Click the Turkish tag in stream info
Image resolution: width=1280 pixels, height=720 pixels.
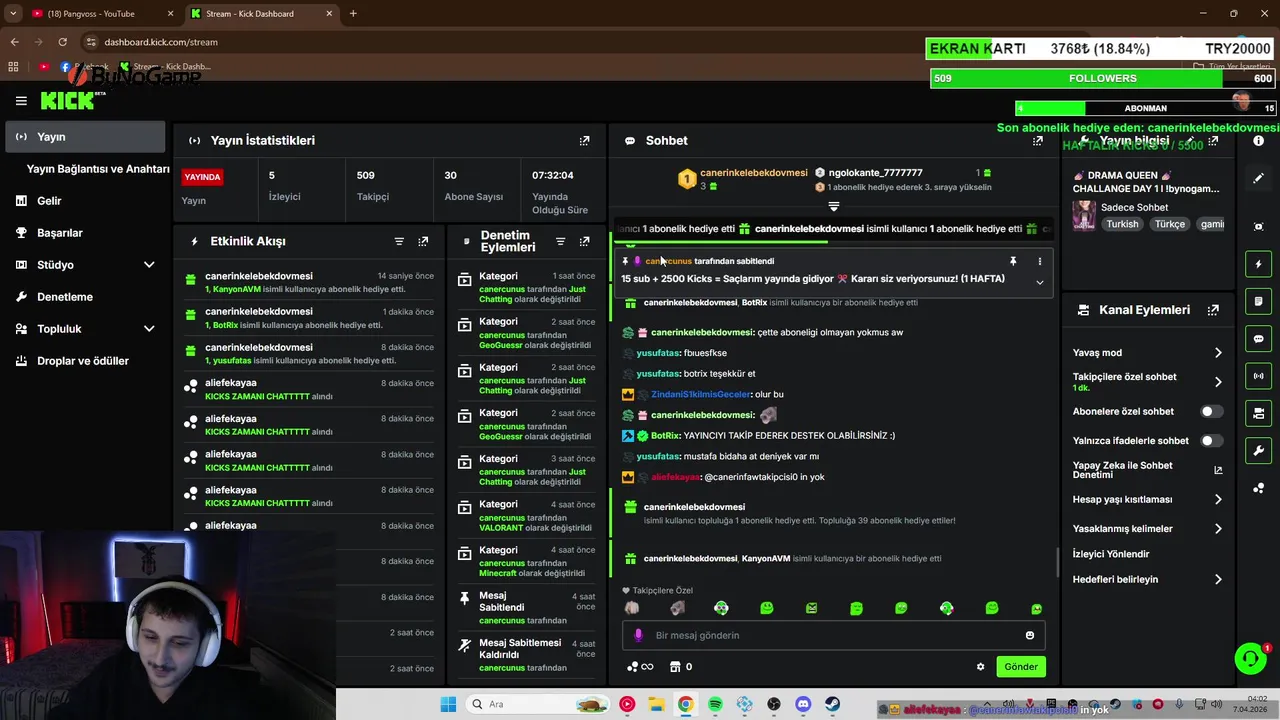[x=1122, y=224]
